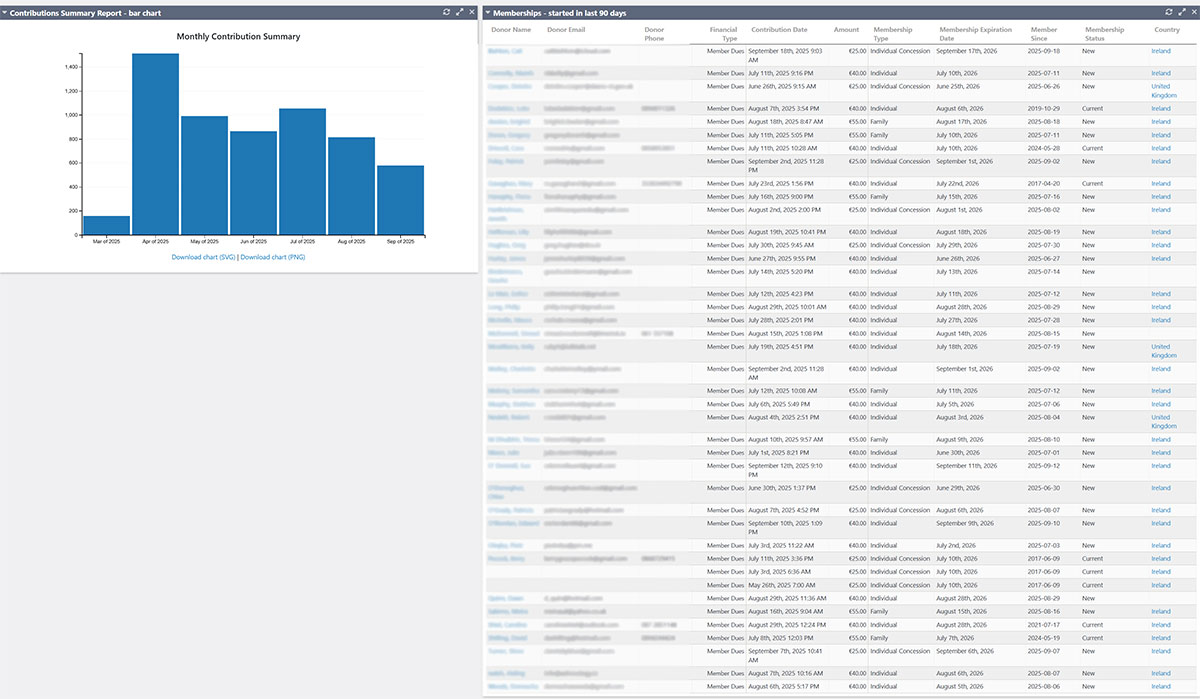Click the Mar of 2025 bar

[x=106, y=225]
